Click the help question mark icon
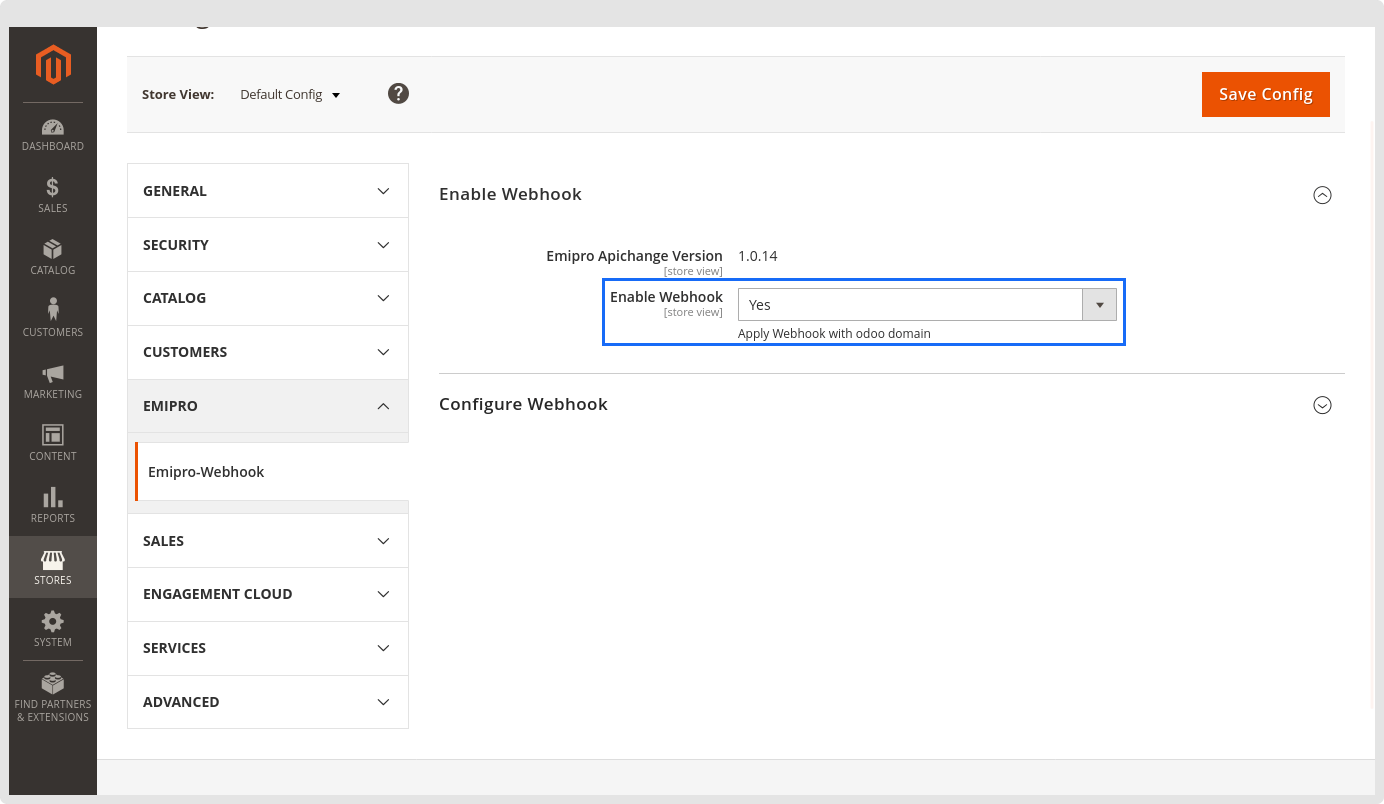This screenshot has height=804, width=1384. pos(398,94)
